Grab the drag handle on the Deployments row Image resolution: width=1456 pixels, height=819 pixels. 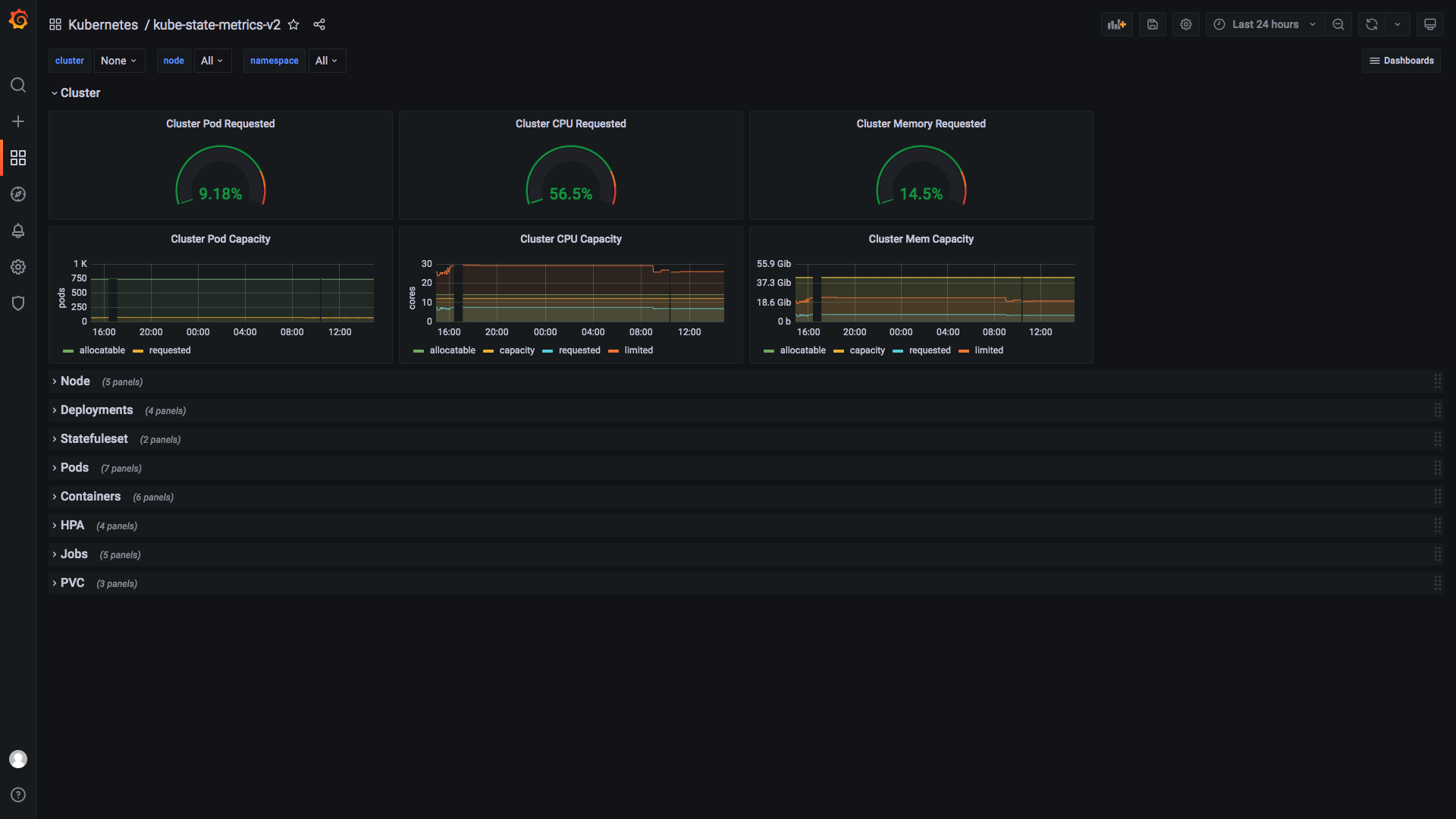coord(1438,410)
